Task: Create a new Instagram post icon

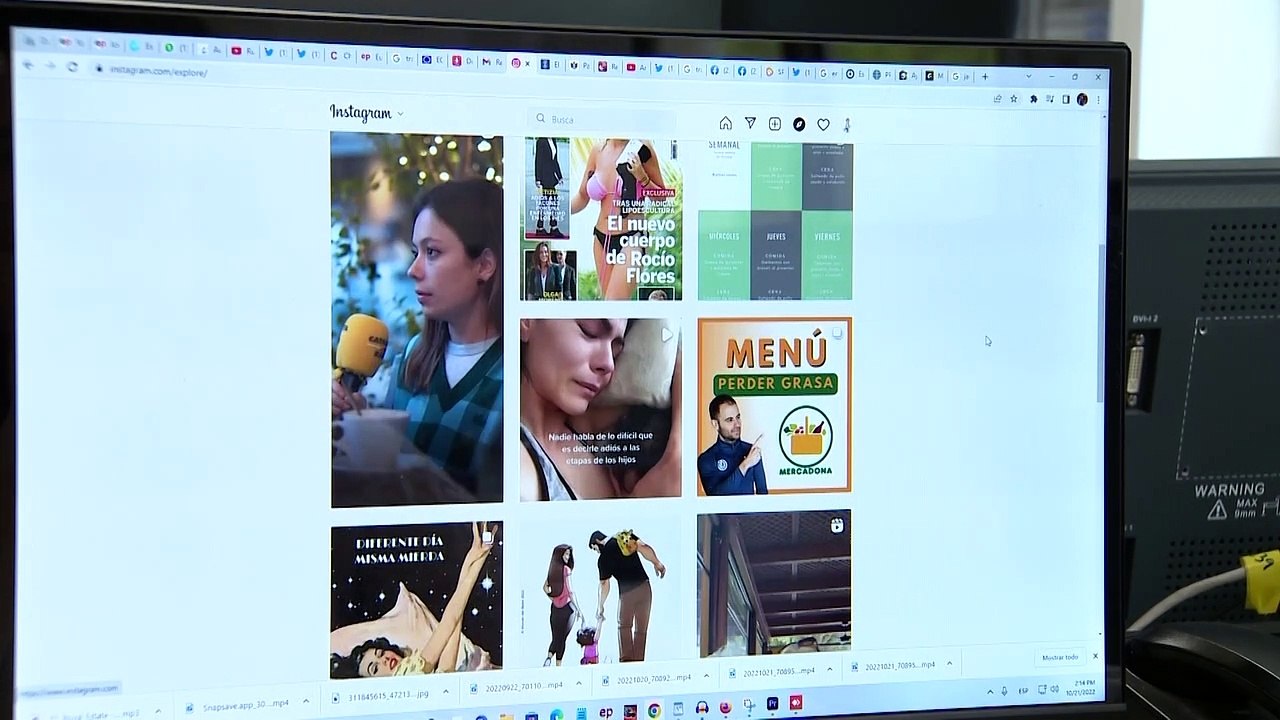Action: click(x=775, y=124)
